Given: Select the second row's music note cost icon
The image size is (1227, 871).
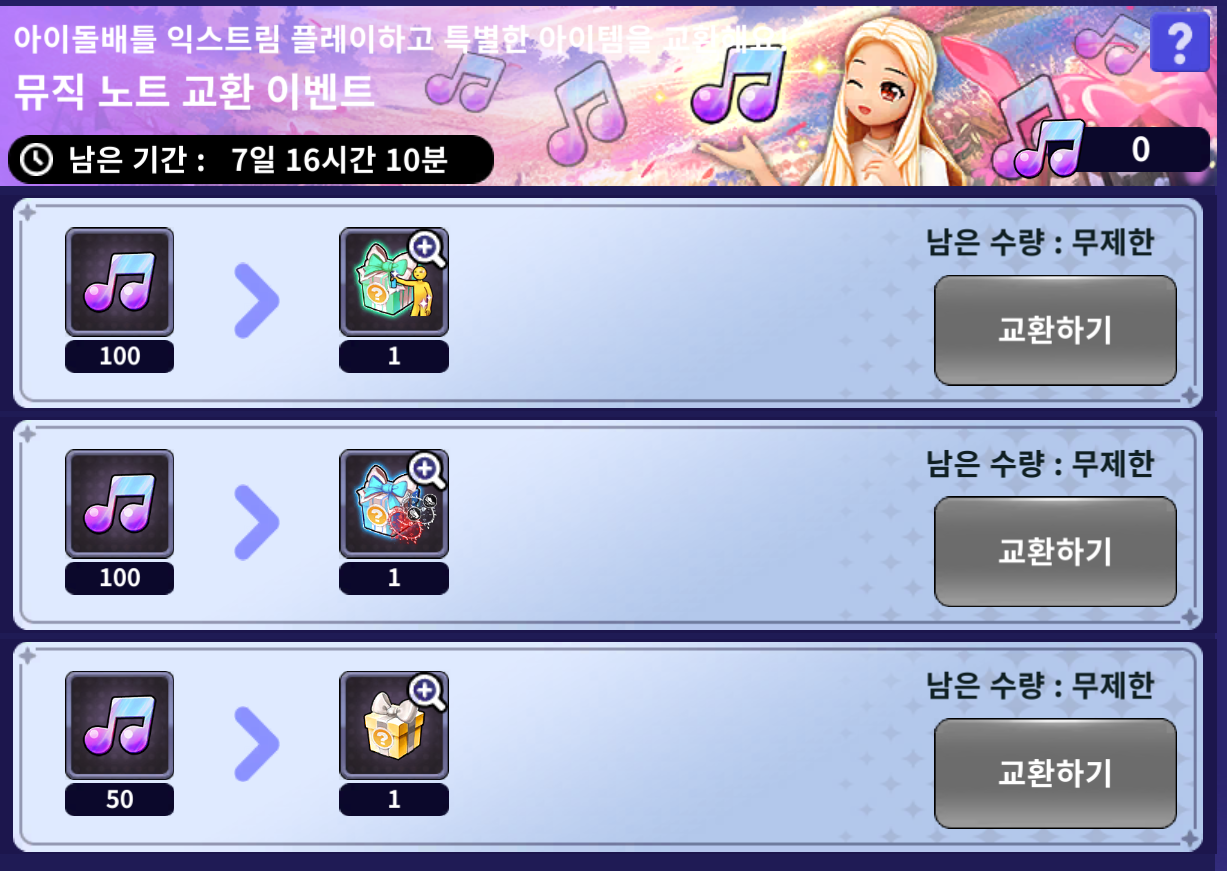Looking at the screenshot, I should tap(119, 504).
